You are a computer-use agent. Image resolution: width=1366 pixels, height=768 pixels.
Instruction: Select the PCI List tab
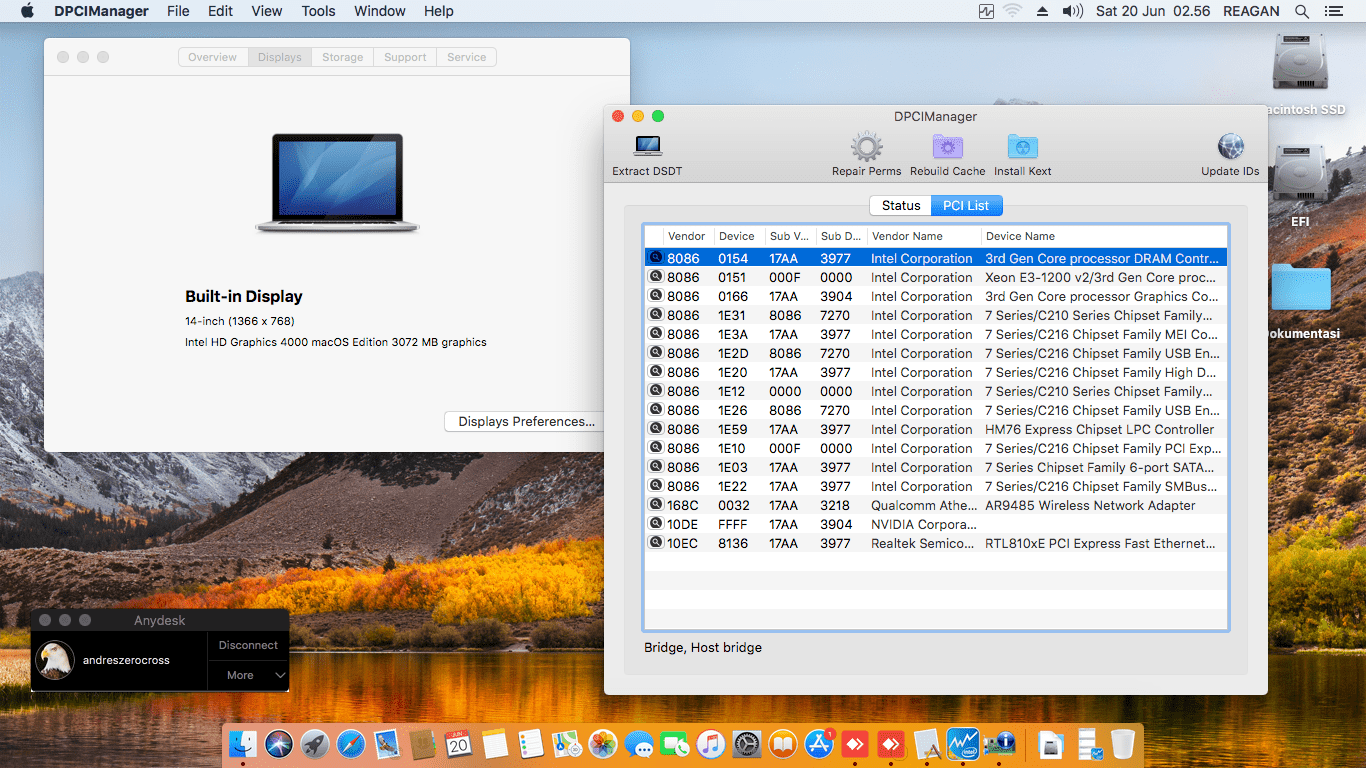click(x=966, y=205)
